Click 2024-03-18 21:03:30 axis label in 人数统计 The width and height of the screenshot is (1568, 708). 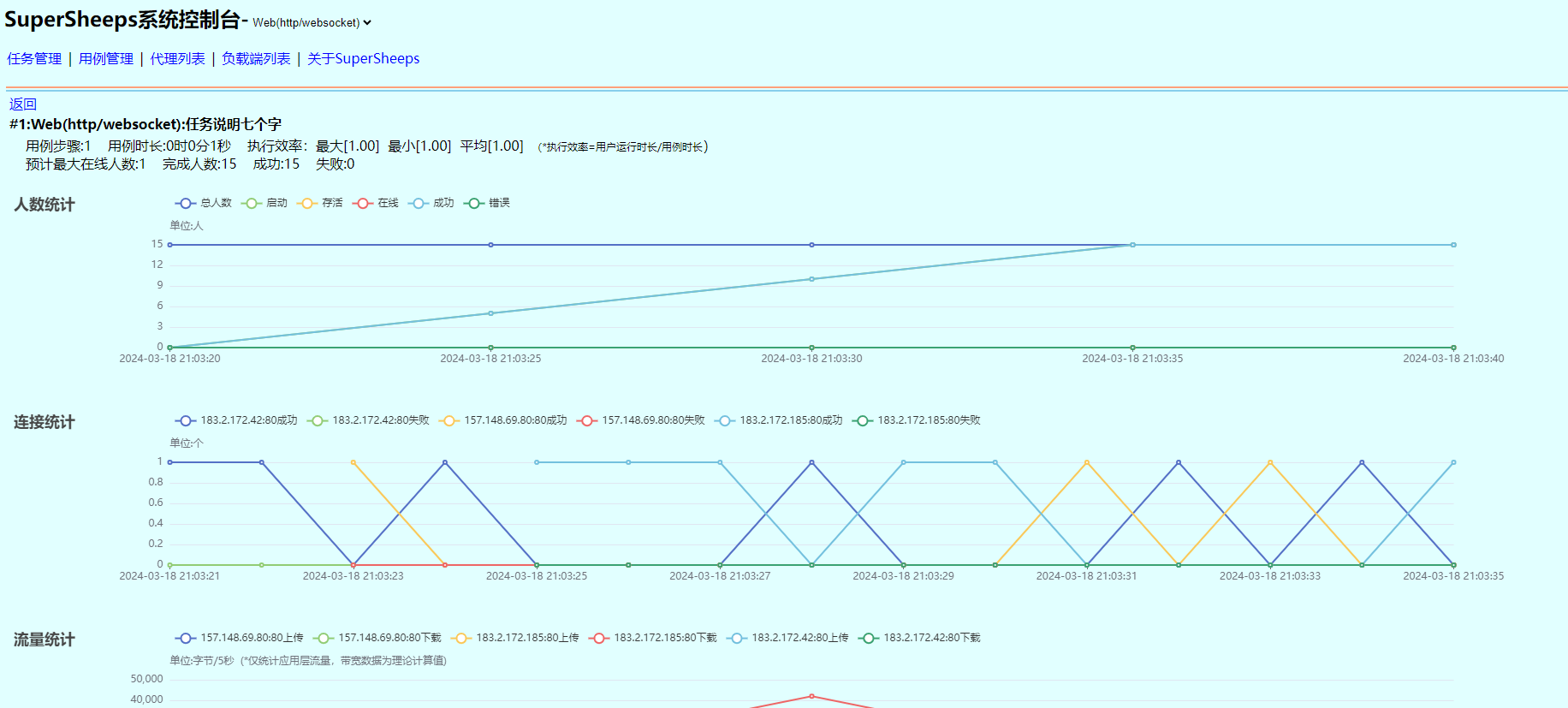(811, 359)
